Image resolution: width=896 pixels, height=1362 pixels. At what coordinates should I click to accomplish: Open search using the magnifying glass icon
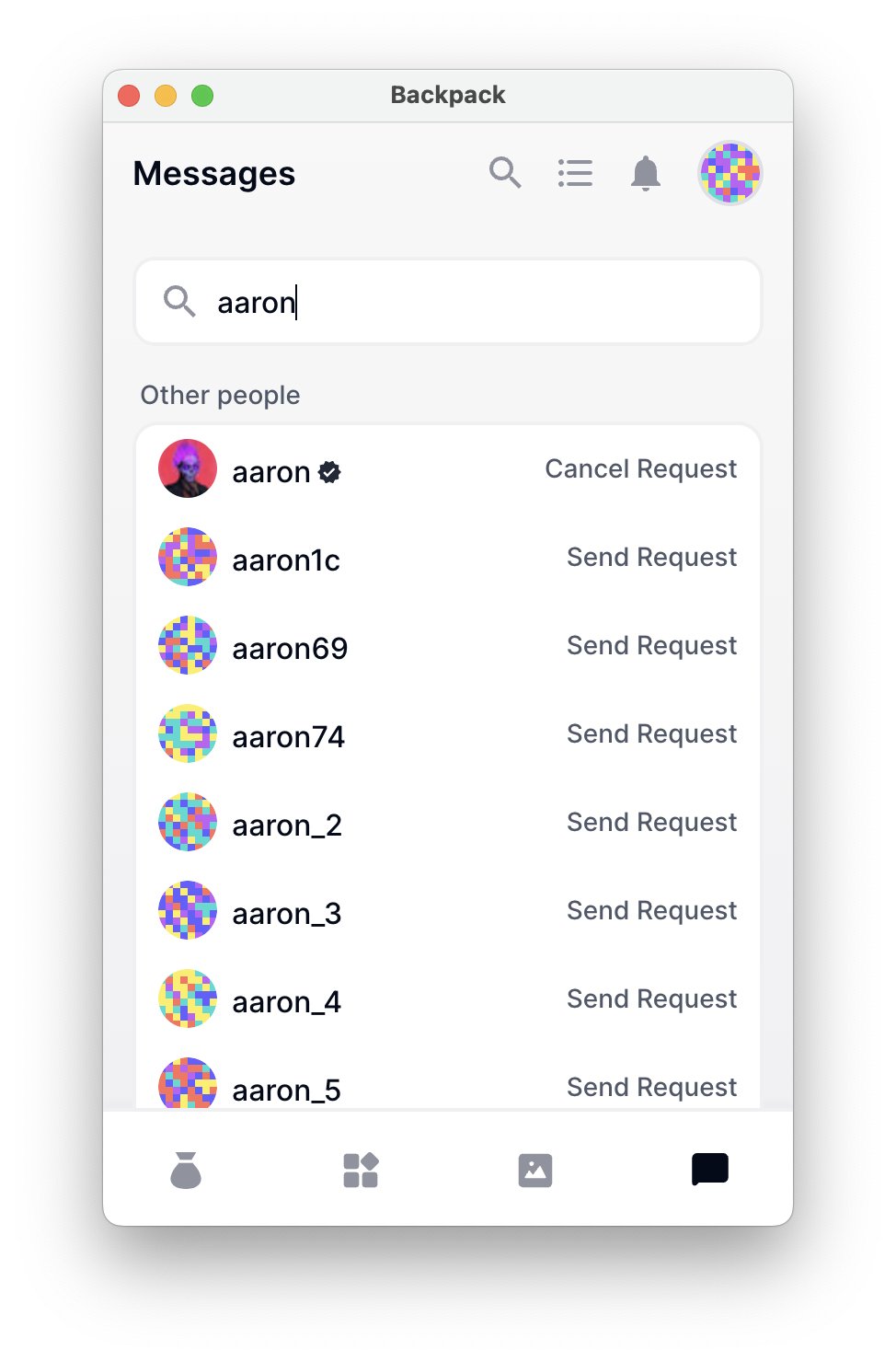[505, 172]
